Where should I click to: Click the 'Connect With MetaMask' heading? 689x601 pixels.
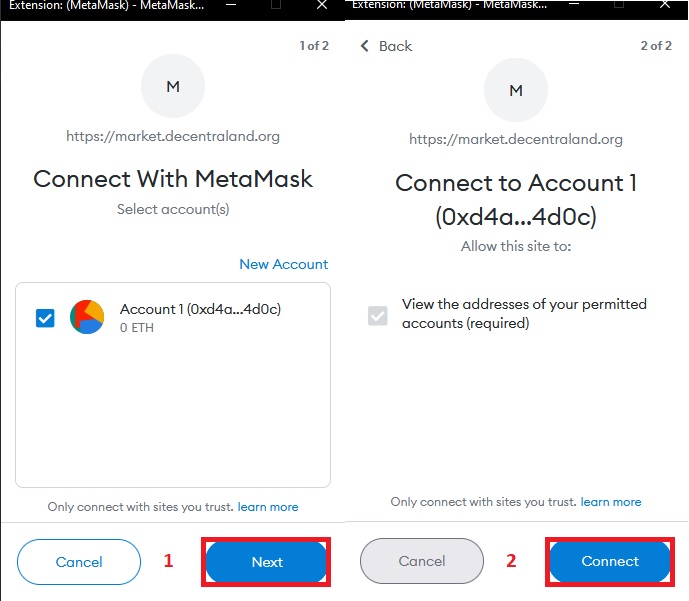pos(173,179)
